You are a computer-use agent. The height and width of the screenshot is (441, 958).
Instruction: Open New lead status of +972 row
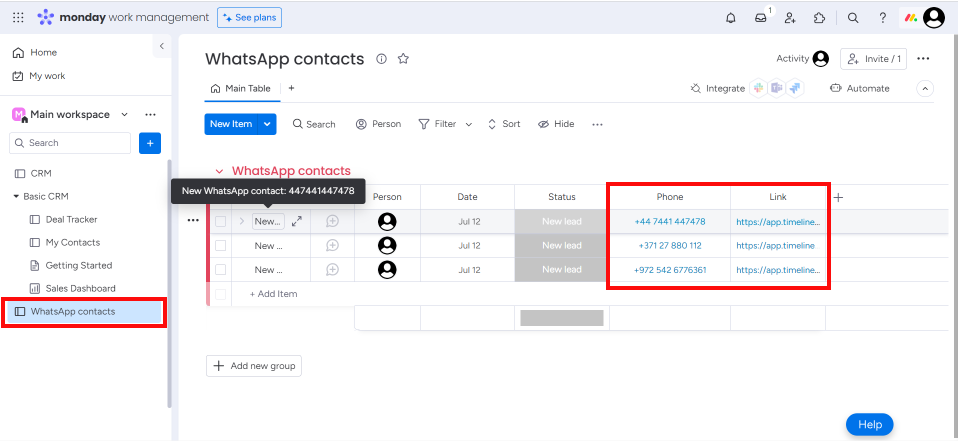coord(561,269)
